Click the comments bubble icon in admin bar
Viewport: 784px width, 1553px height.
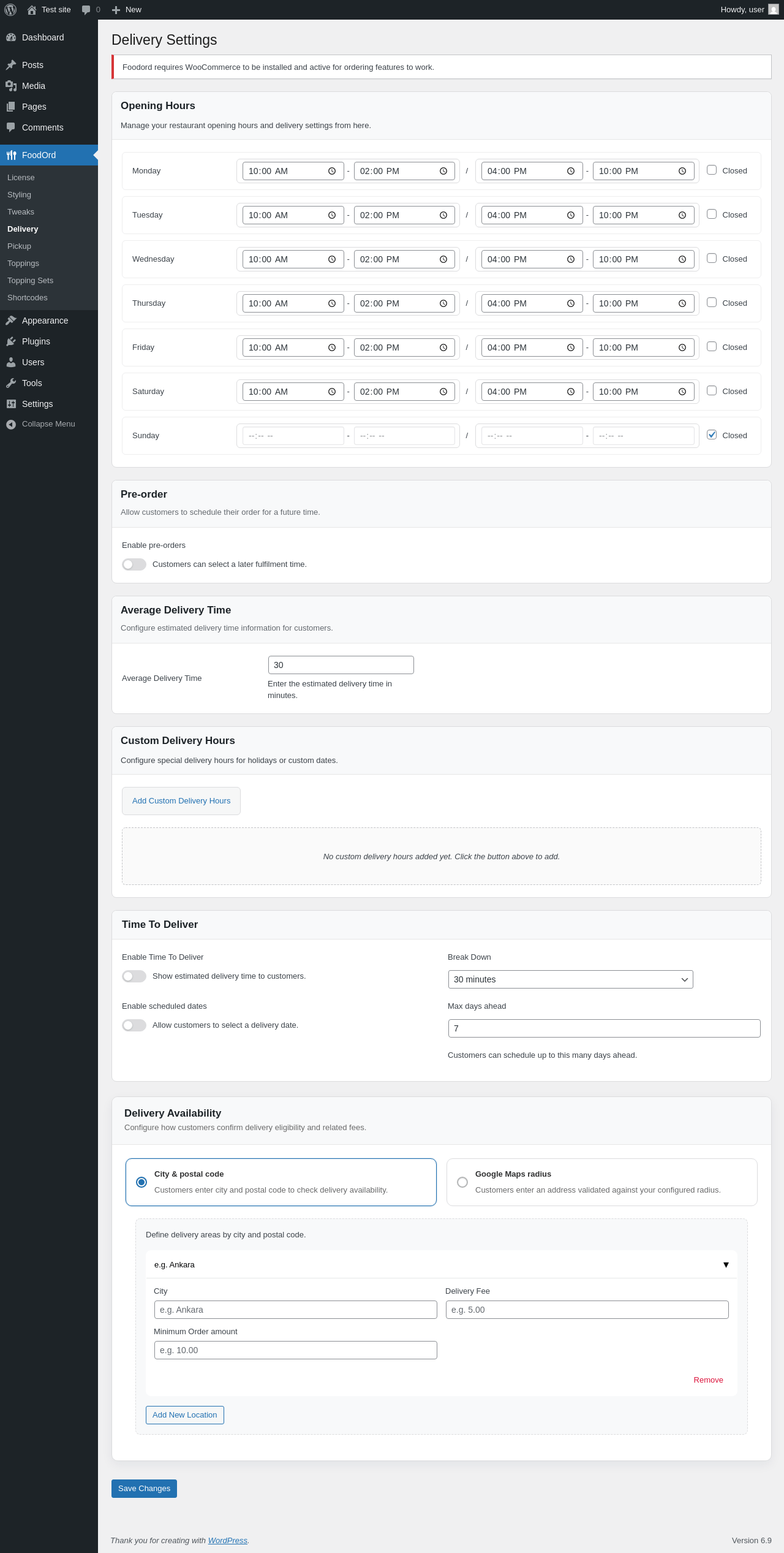86,10
